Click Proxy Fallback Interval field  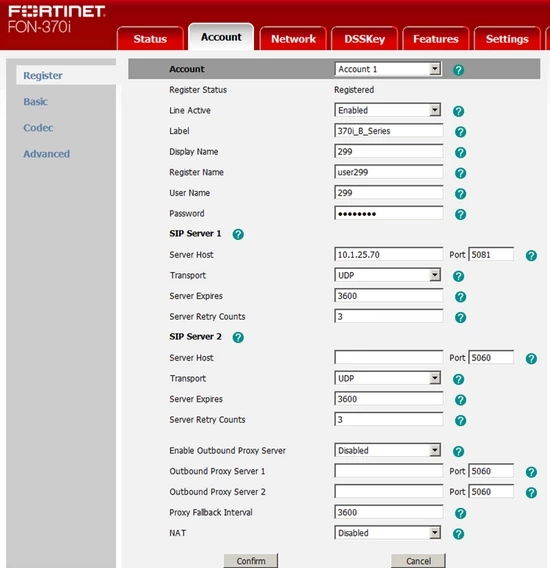coord(389,512)
